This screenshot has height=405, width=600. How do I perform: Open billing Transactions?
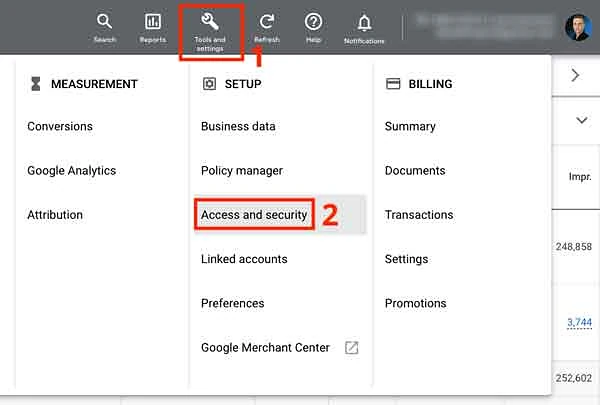pyautogui.click(x=419, y=215)
